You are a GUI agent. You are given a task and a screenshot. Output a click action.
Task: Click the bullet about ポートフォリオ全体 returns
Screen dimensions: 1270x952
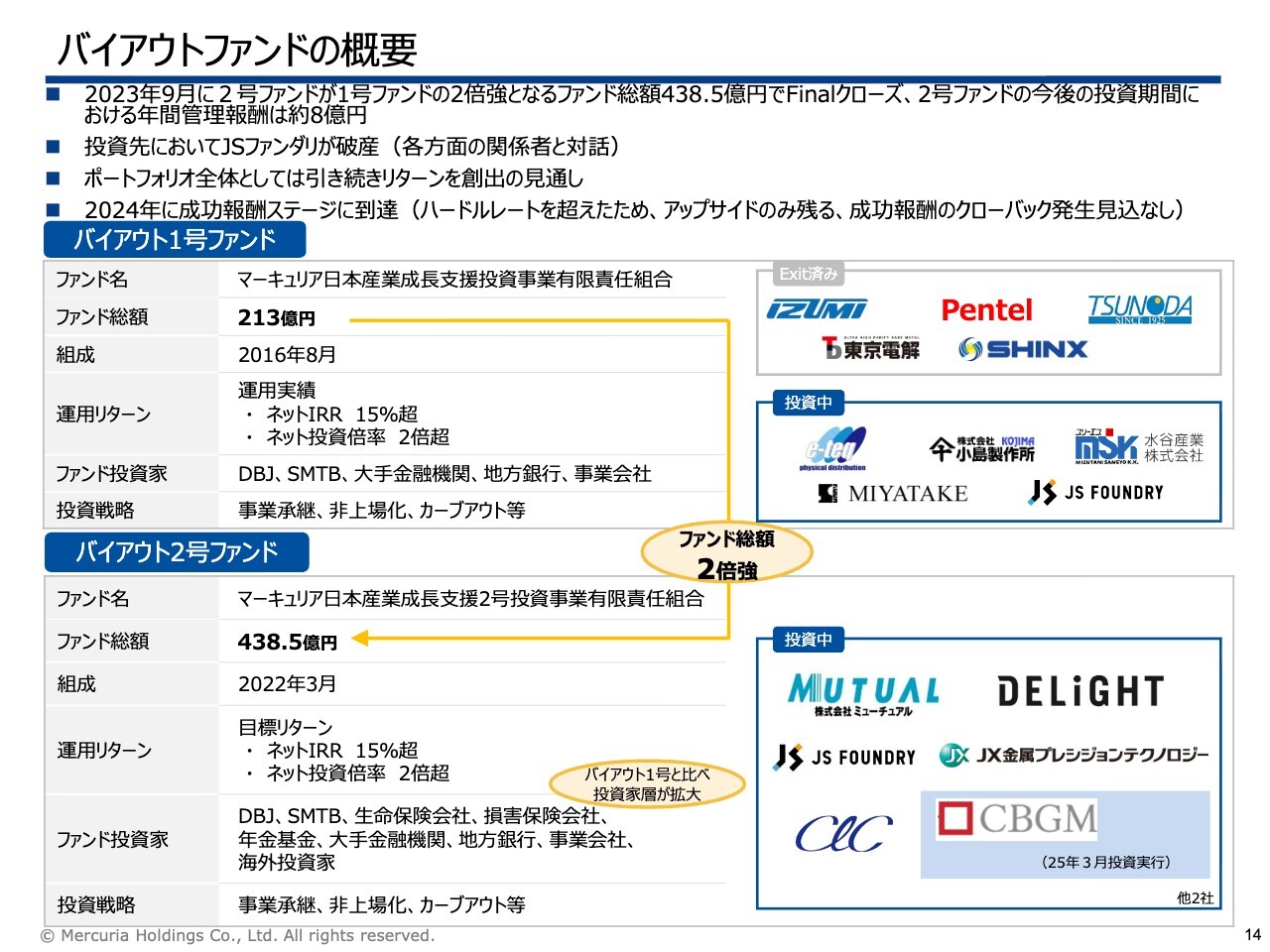333,178
